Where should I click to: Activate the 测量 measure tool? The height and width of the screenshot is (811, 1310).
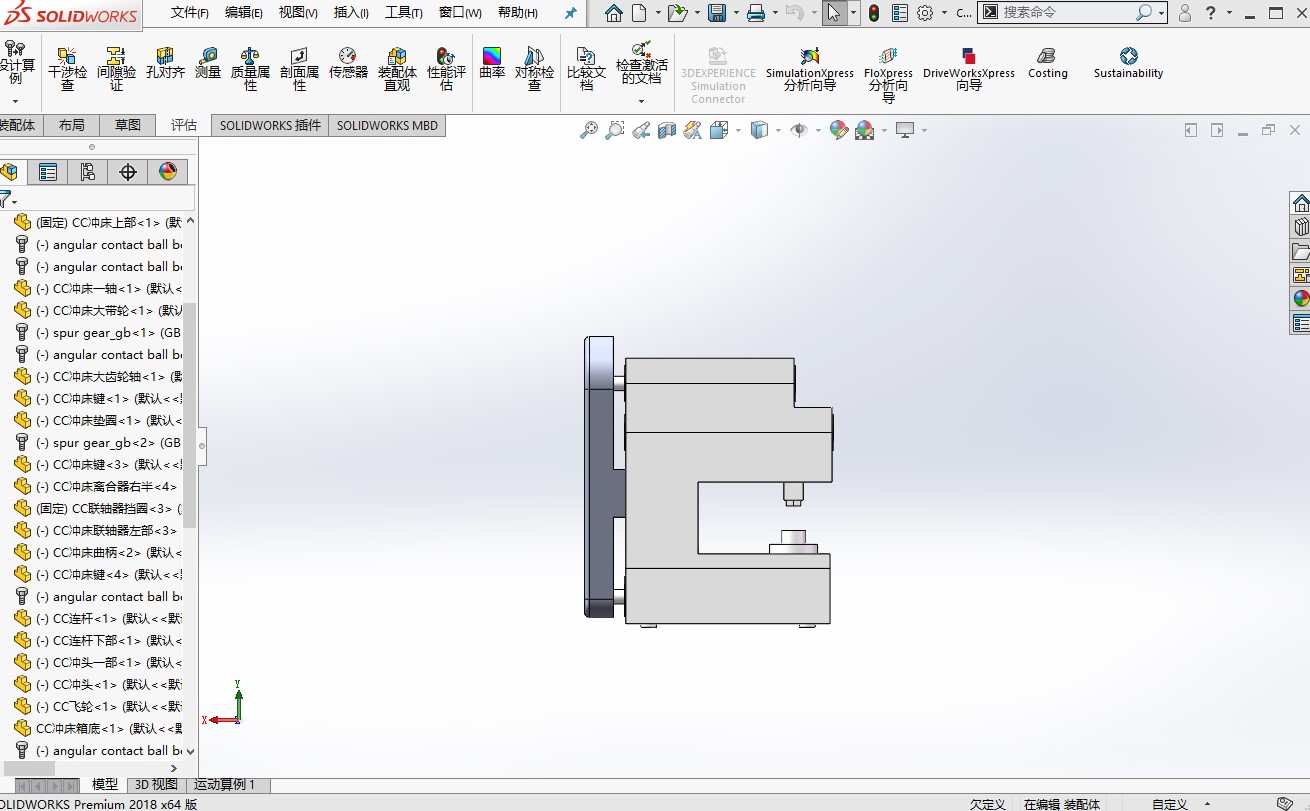tap(208, 63)
